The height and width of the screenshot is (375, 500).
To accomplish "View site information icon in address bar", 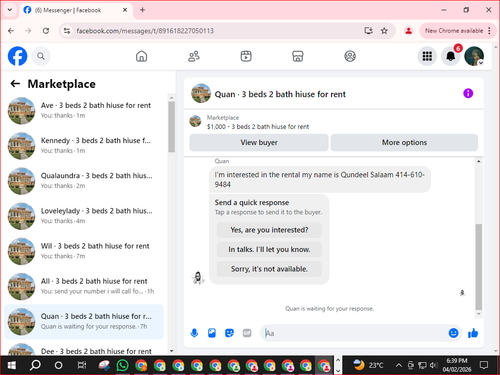I will coord(67,31).
